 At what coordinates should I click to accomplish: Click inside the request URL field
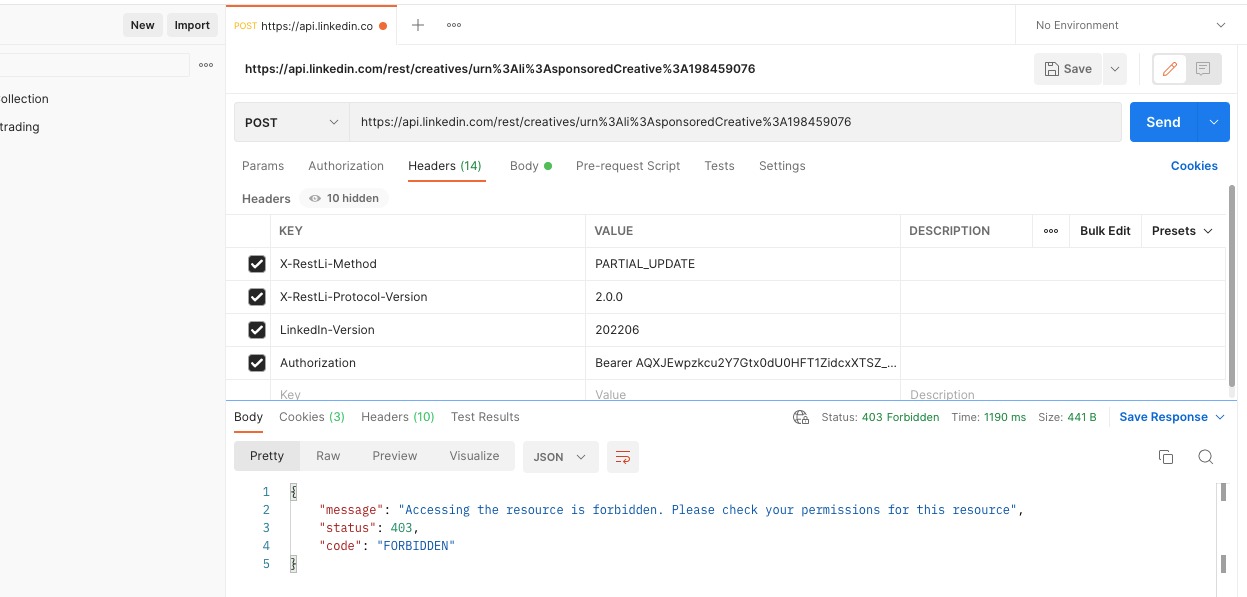[x=700, y=121]
